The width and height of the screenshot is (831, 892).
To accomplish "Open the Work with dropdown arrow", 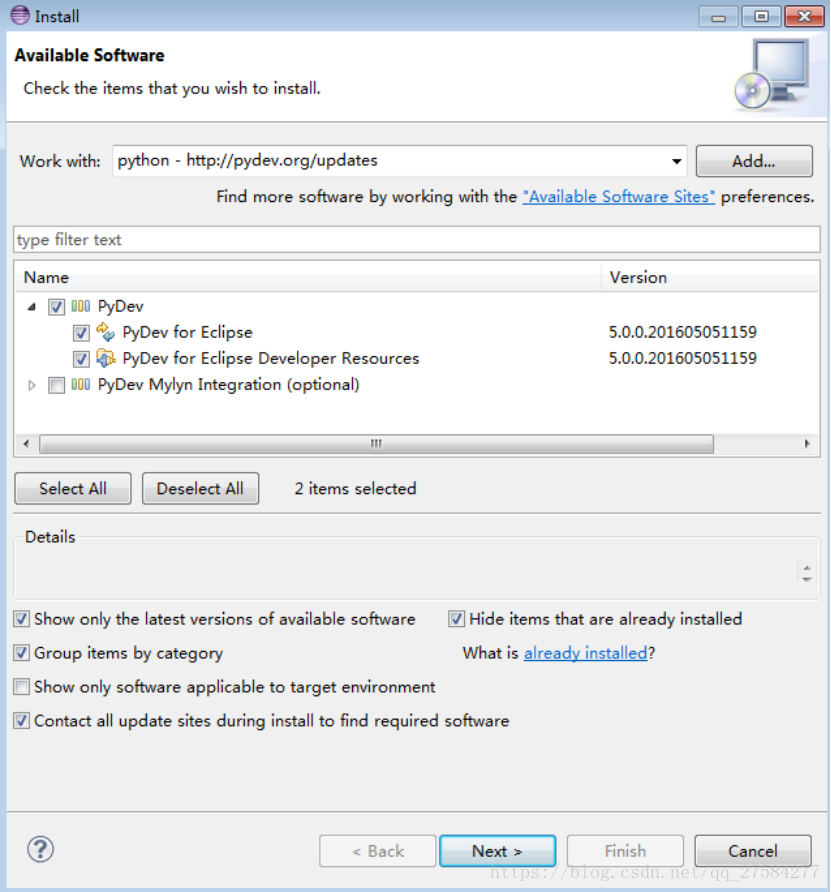I will [676, 161].
